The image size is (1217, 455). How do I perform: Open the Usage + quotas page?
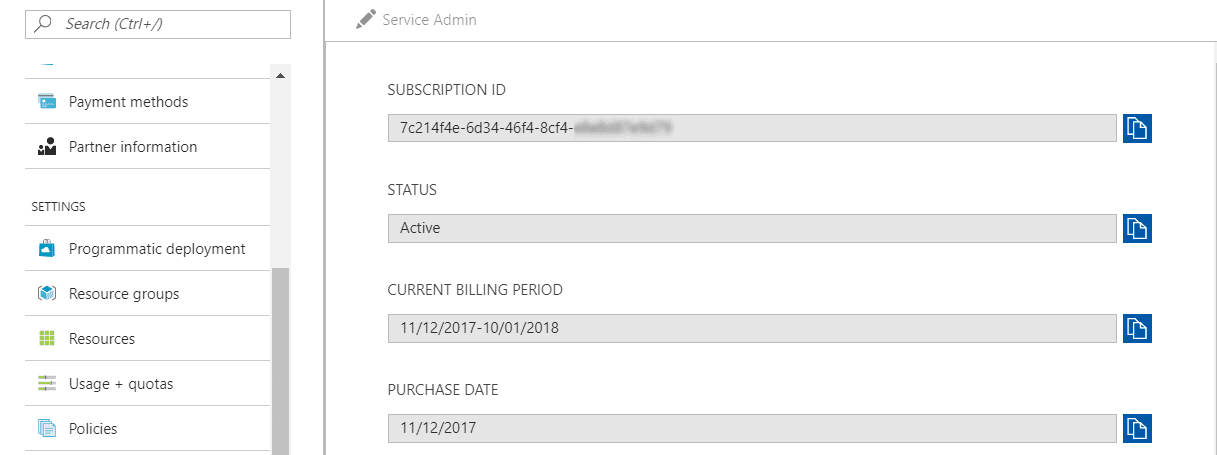coord(121,384)
